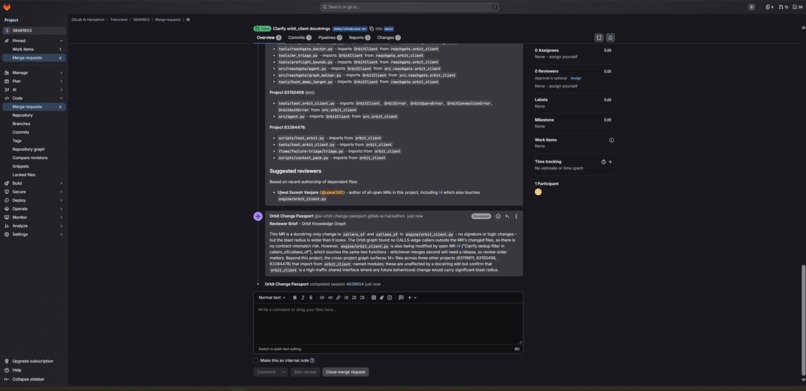Insert collapsible section in comment editor
The image size is (806, 391).
390,297
